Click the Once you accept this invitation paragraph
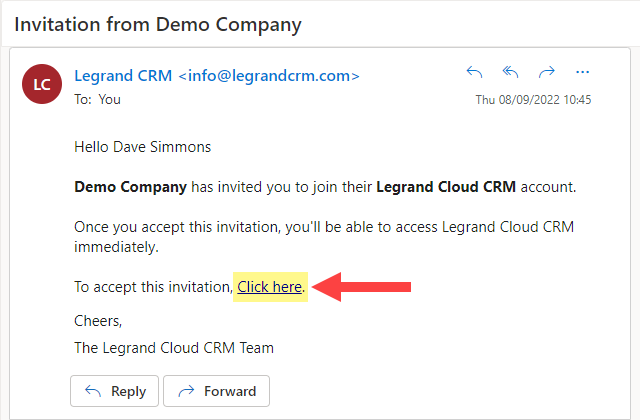This screenshot has height=420, width=640. pos(324,237)
